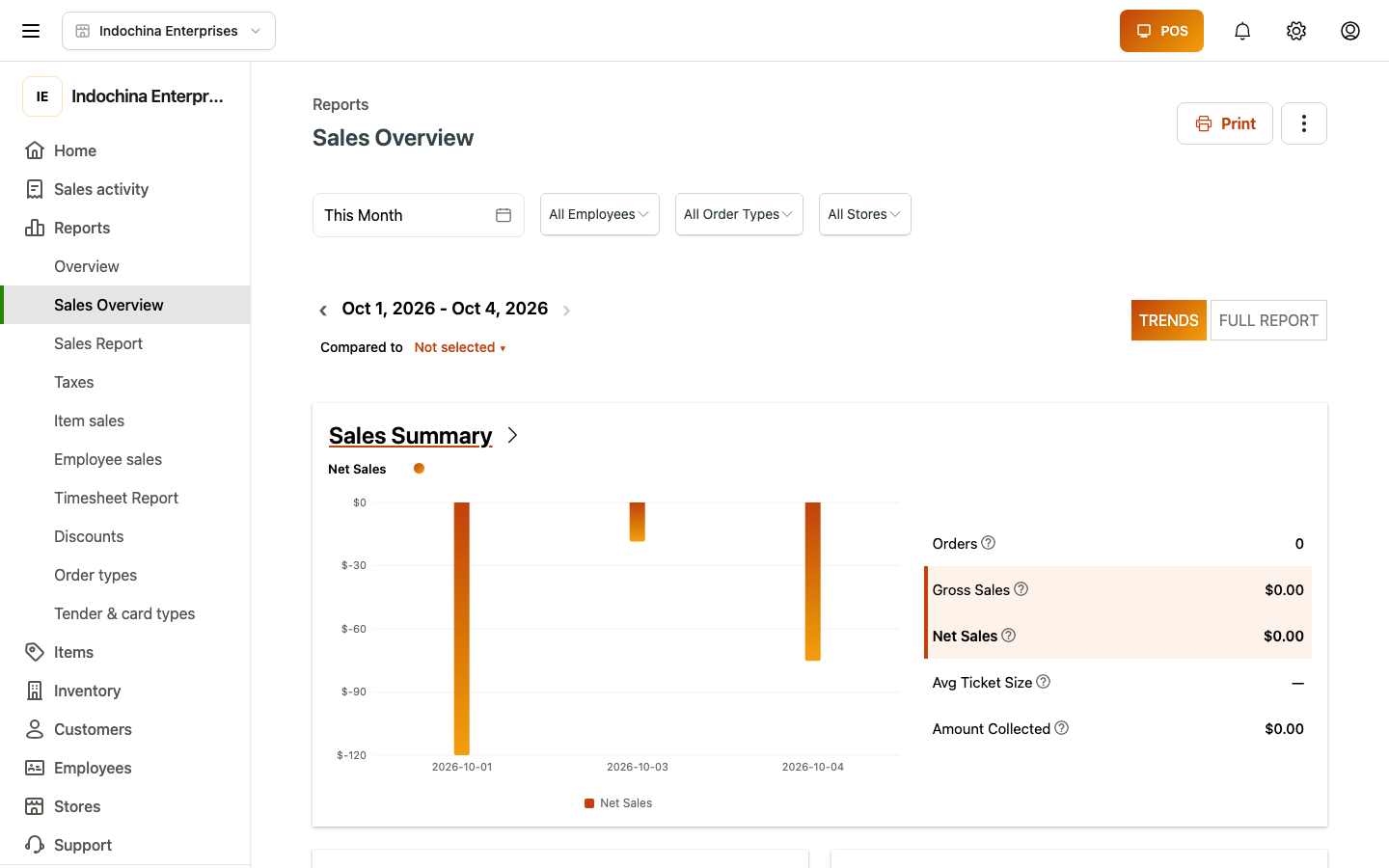
Task: Open the Taxes report
Action: point(125,382)
